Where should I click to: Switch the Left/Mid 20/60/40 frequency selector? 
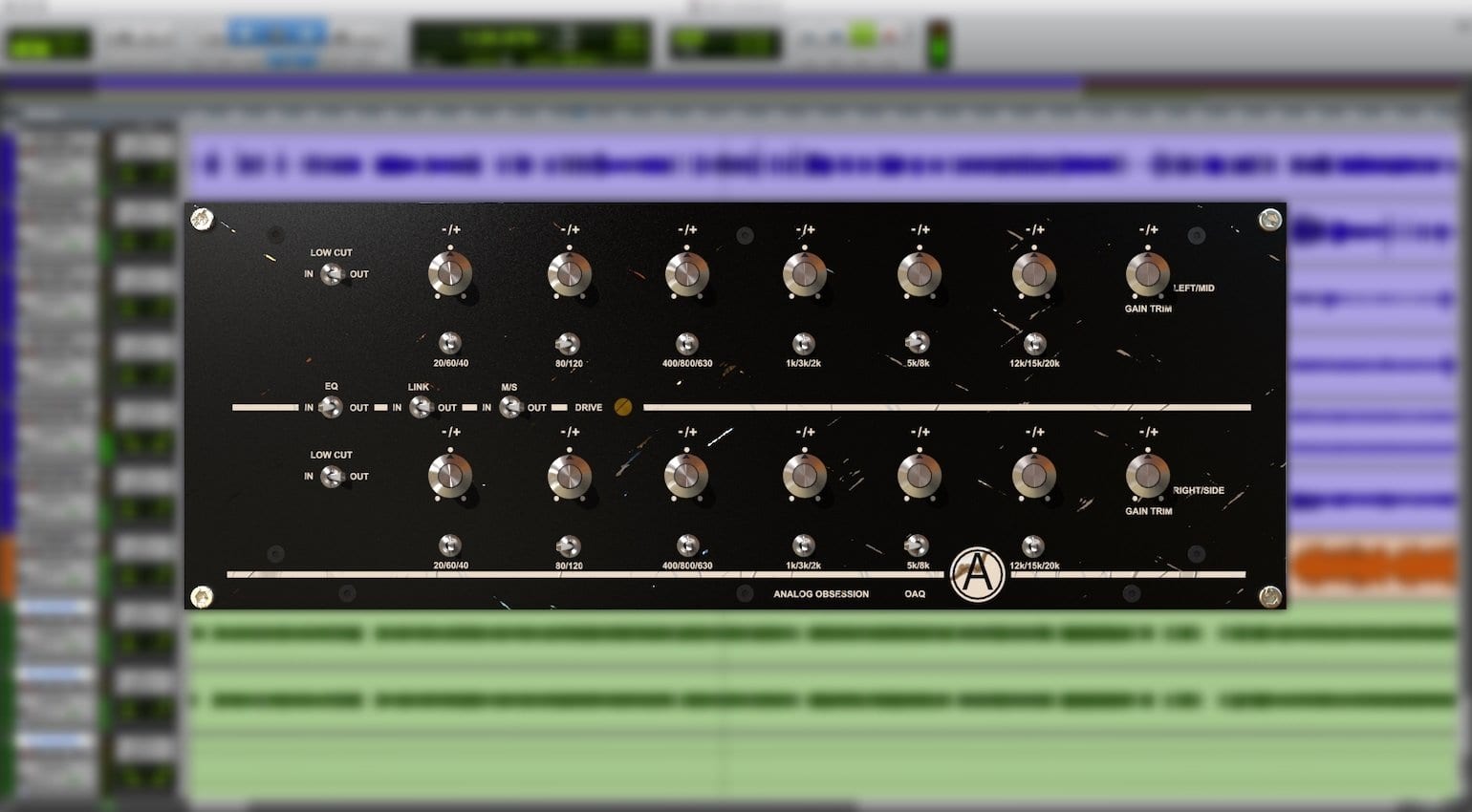tap(450, 343)
